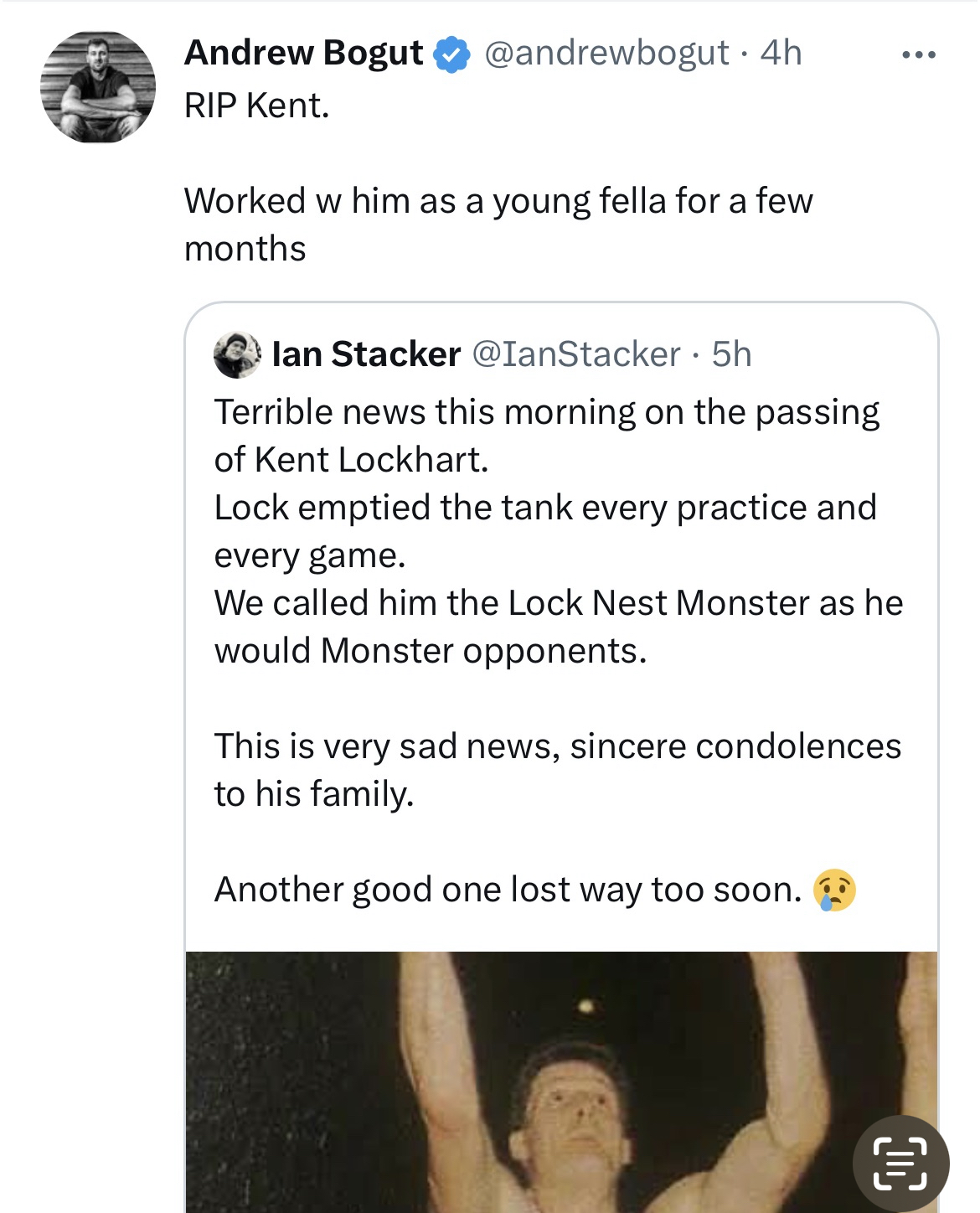This screenshot has height=1213, width=980.
Task: Tap the blue verified badge icon
Action: click(451, 54)
